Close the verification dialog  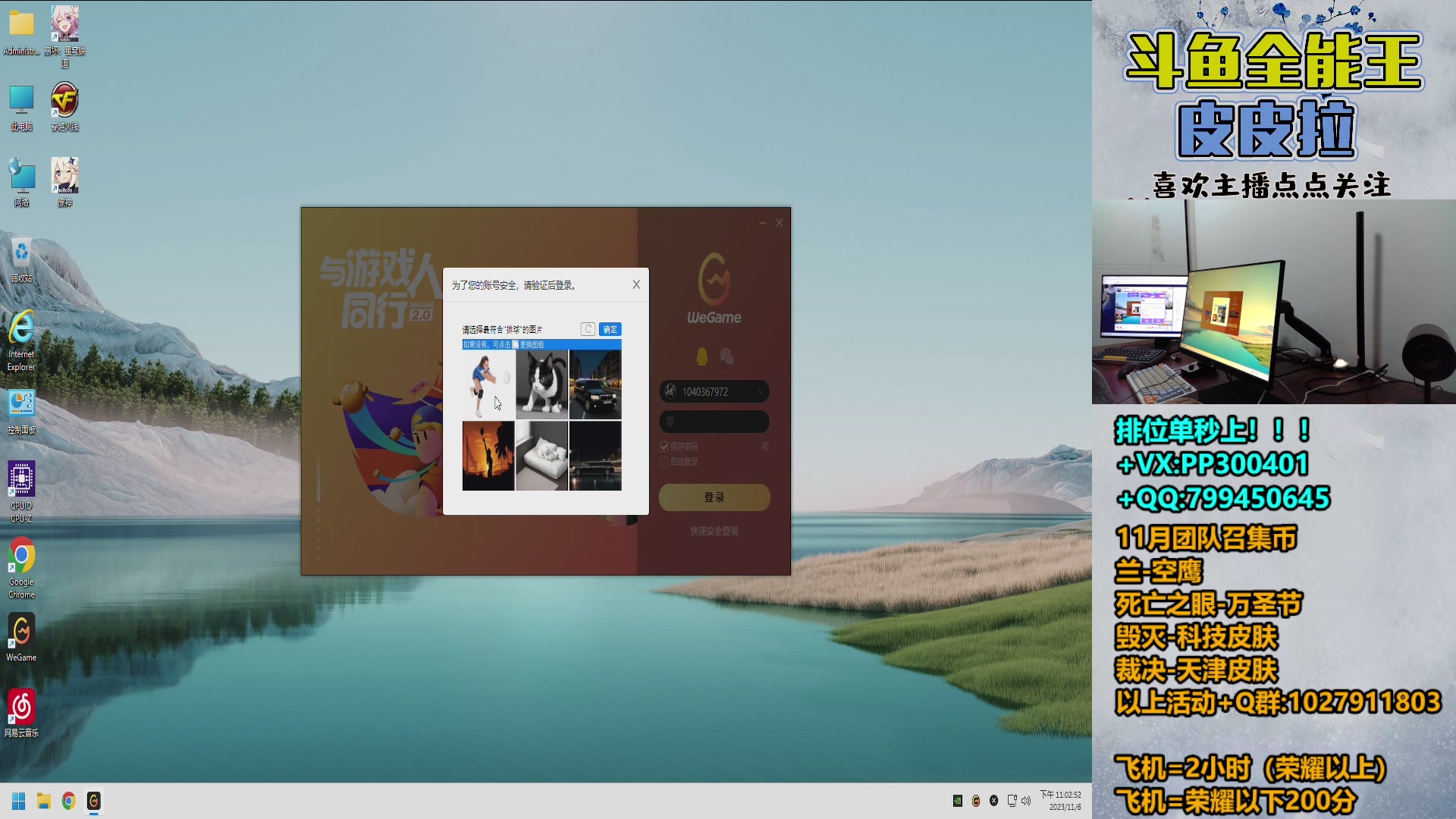click(636, 284)
